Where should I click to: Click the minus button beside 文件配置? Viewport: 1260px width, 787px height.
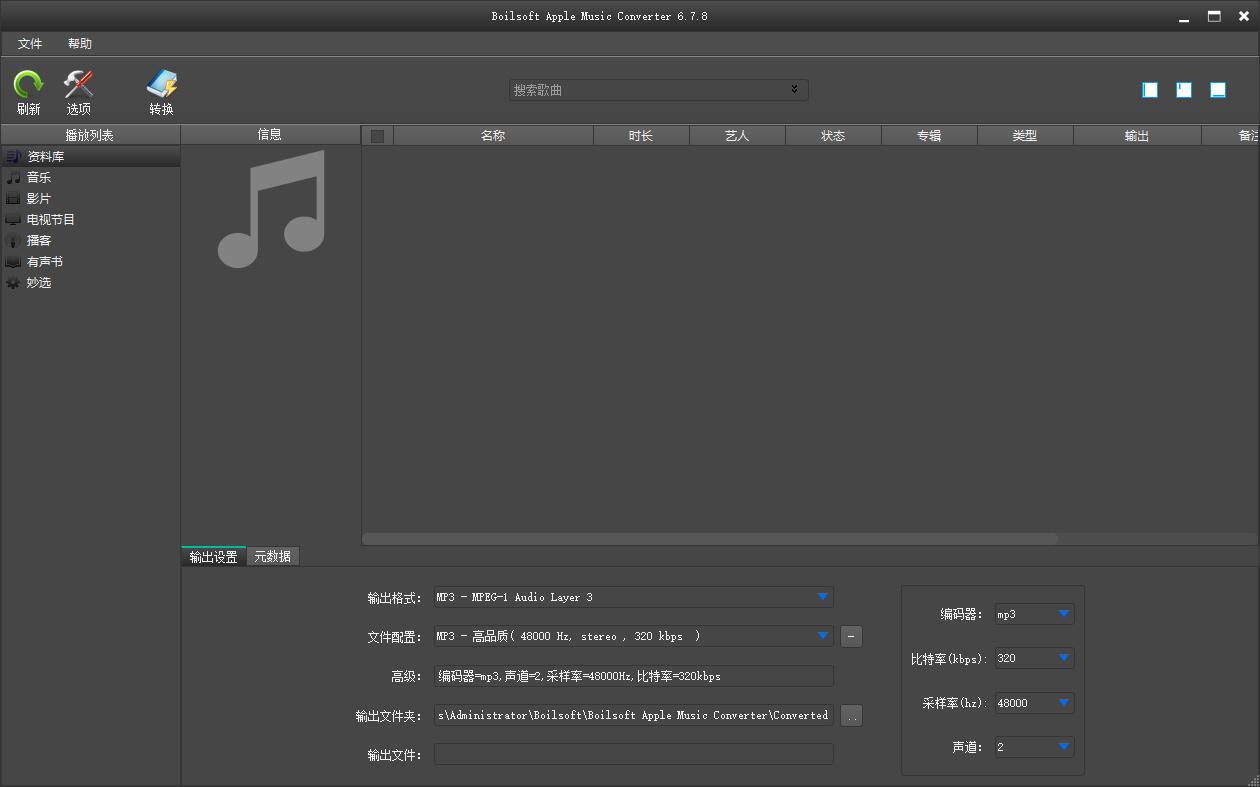coord(851,636)
